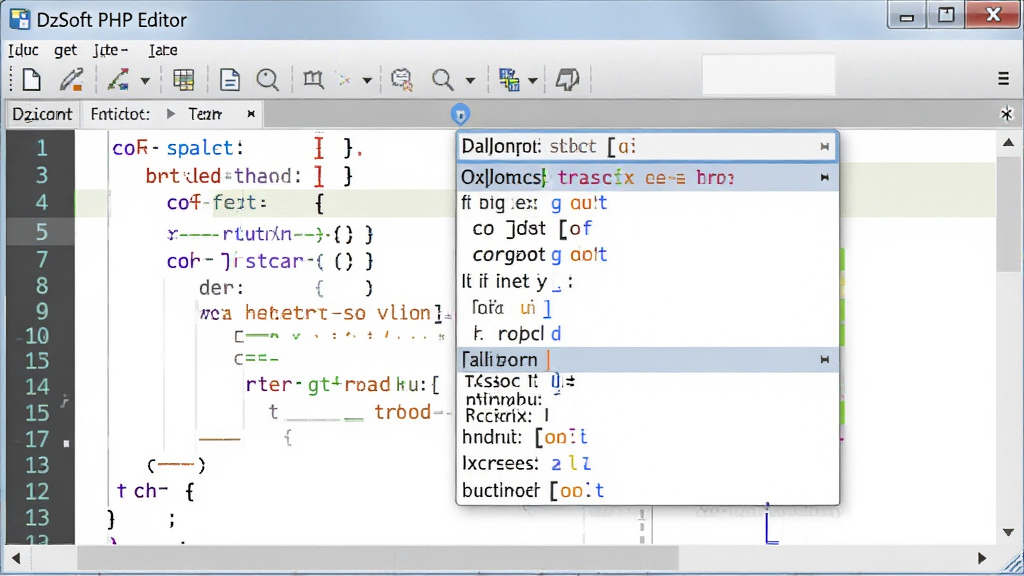This screenshot has width=1024, height=576.
Task: Click line number 17 in the gutter
Action: [37, 440]
